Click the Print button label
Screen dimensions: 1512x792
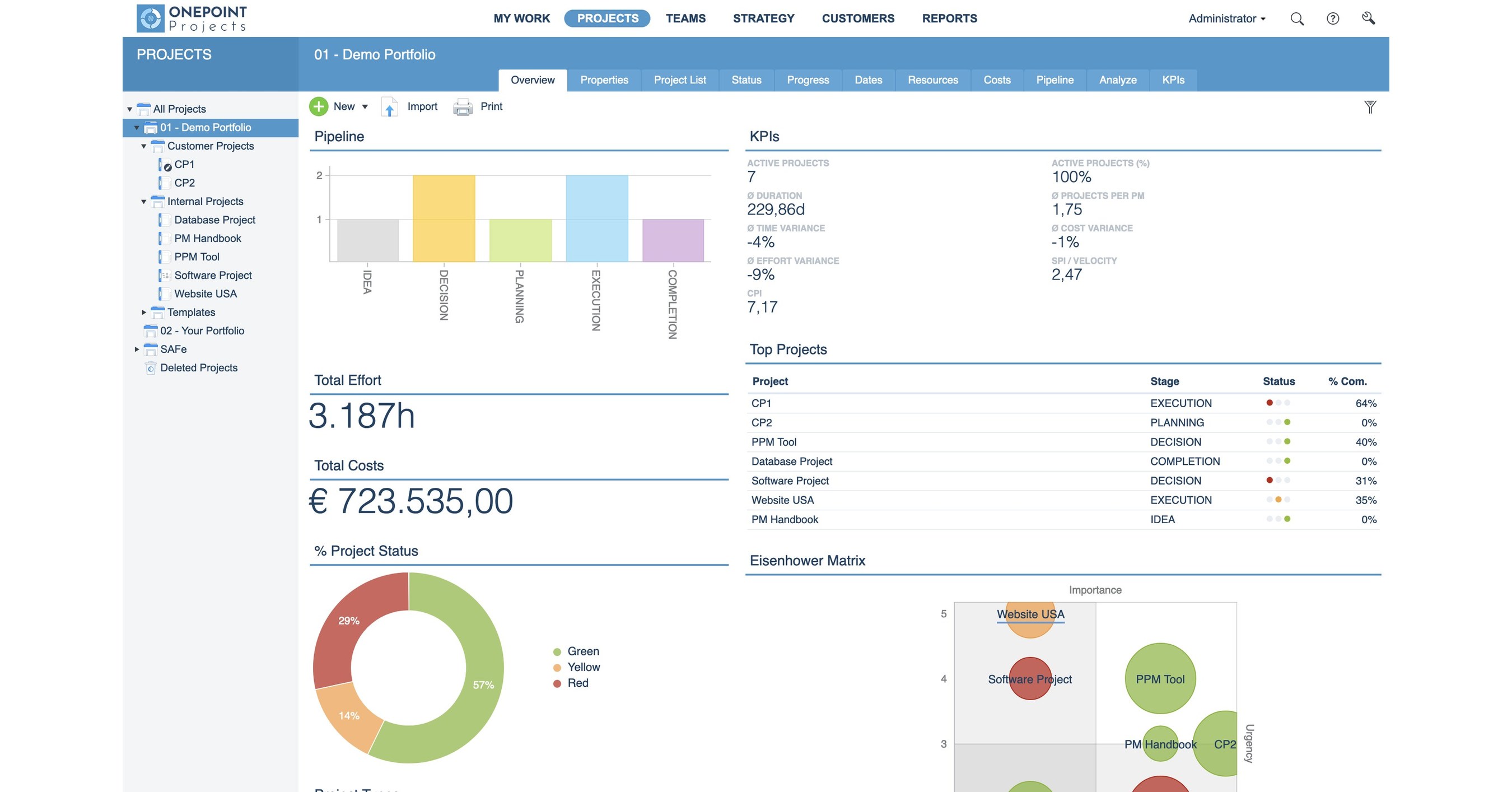click(x=491, y=107)
